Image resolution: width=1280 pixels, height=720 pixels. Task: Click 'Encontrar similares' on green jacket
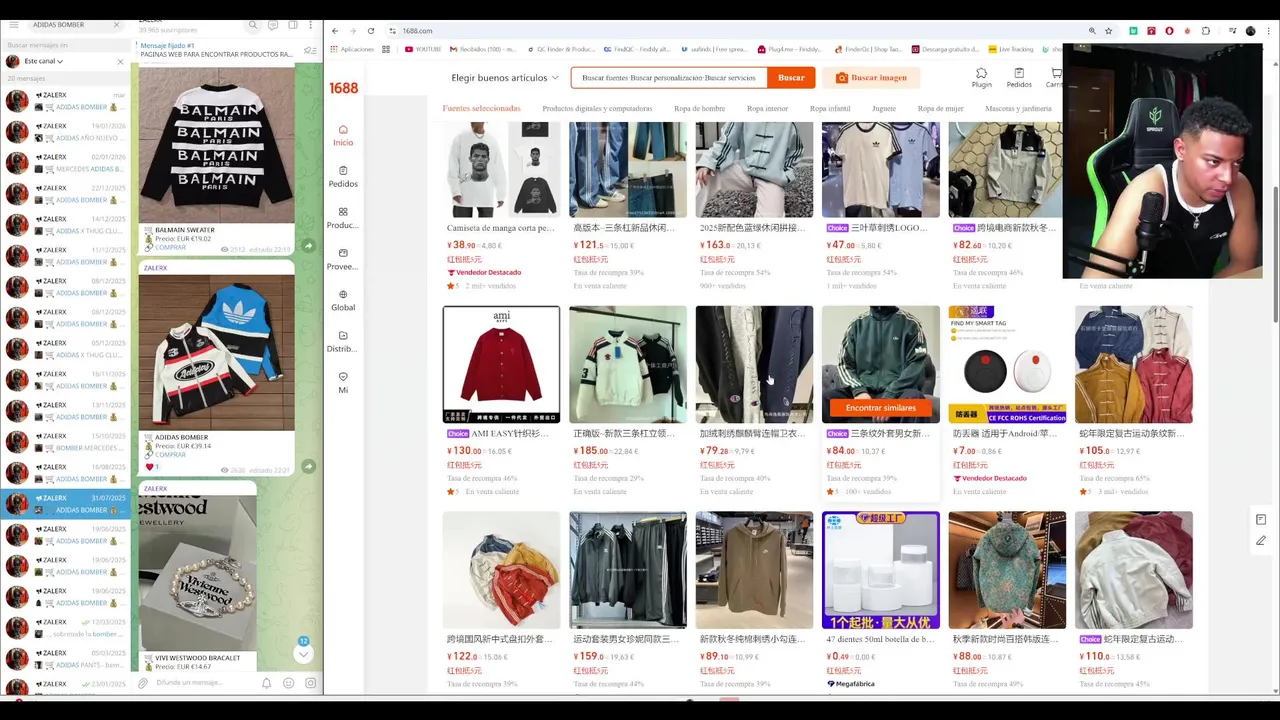pyautogui.click(x=880, y=408)
